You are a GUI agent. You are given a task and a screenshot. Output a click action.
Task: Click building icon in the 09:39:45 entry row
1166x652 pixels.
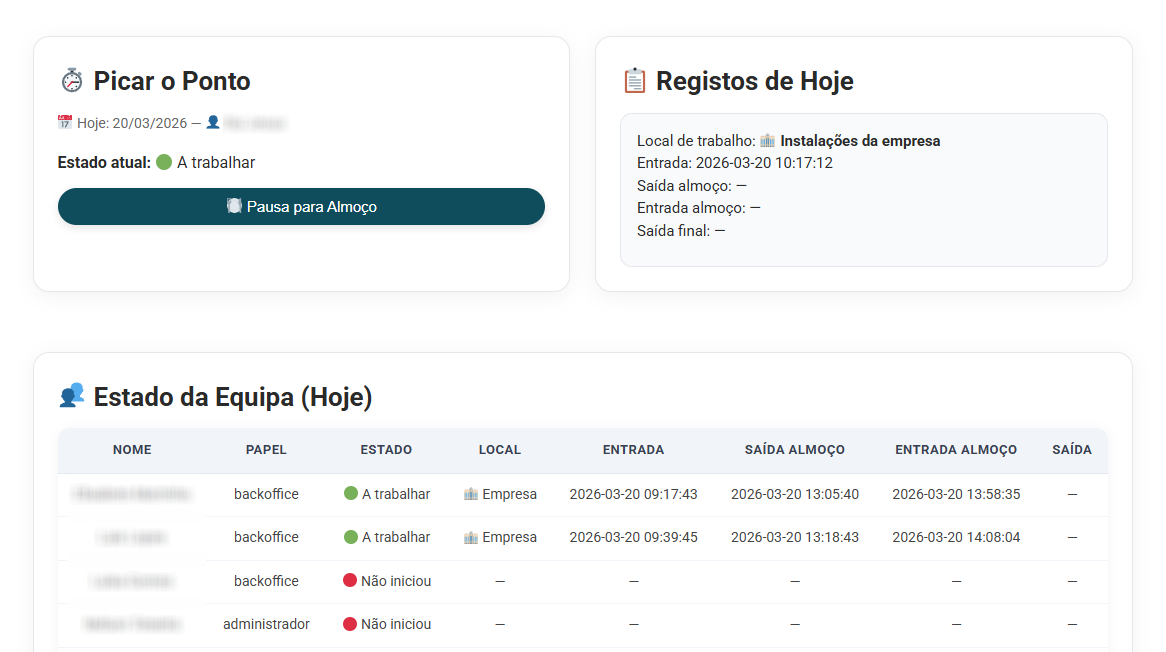[x=471, y=537]
